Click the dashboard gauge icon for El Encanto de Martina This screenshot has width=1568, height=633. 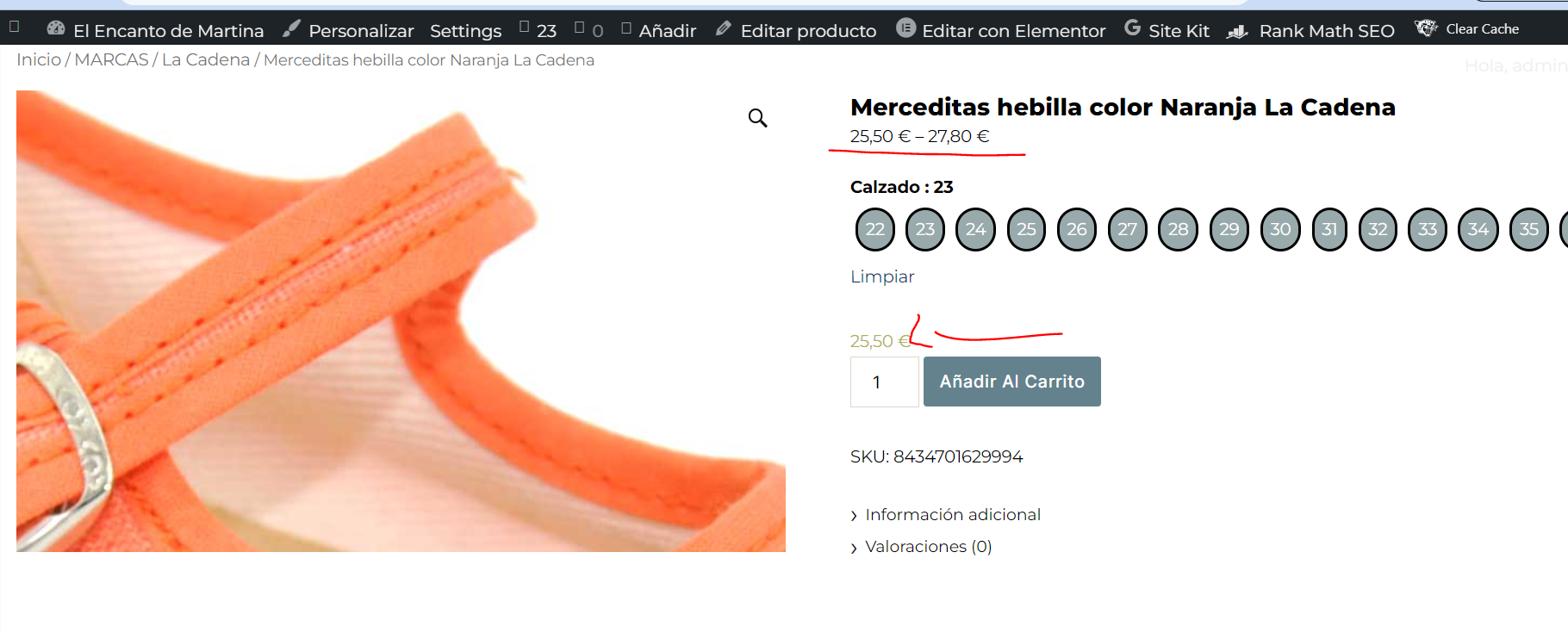pos(56,28)
